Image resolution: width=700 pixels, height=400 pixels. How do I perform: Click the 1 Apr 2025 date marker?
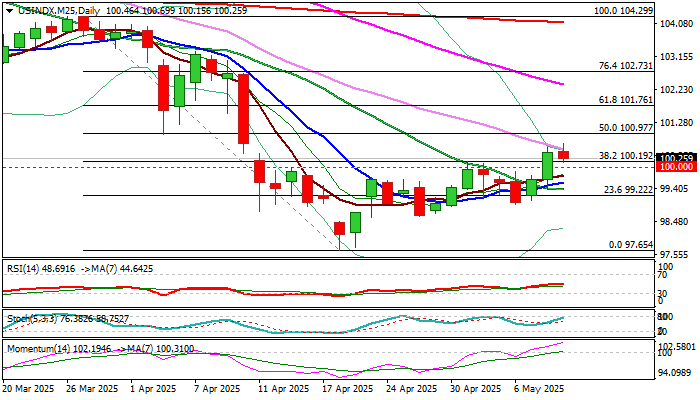click(x=153, y=389)
